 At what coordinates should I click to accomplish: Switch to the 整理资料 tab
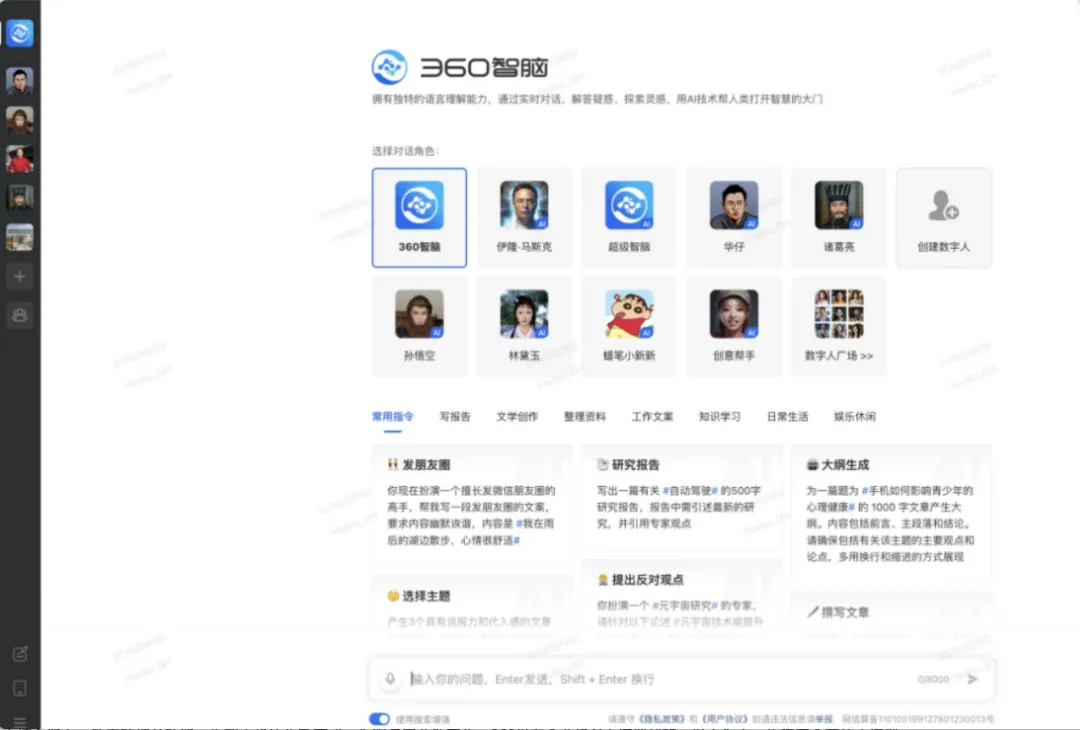pyautogui.click(x=585, y=417)
